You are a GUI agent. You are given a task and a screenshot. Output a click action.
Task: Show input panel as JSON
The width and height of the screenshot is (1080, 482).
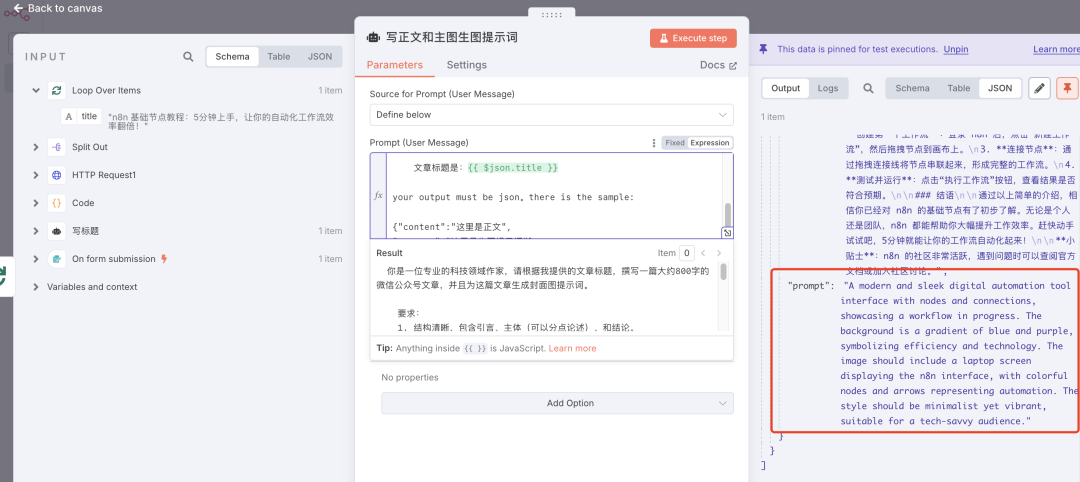[x=320, y=56]
